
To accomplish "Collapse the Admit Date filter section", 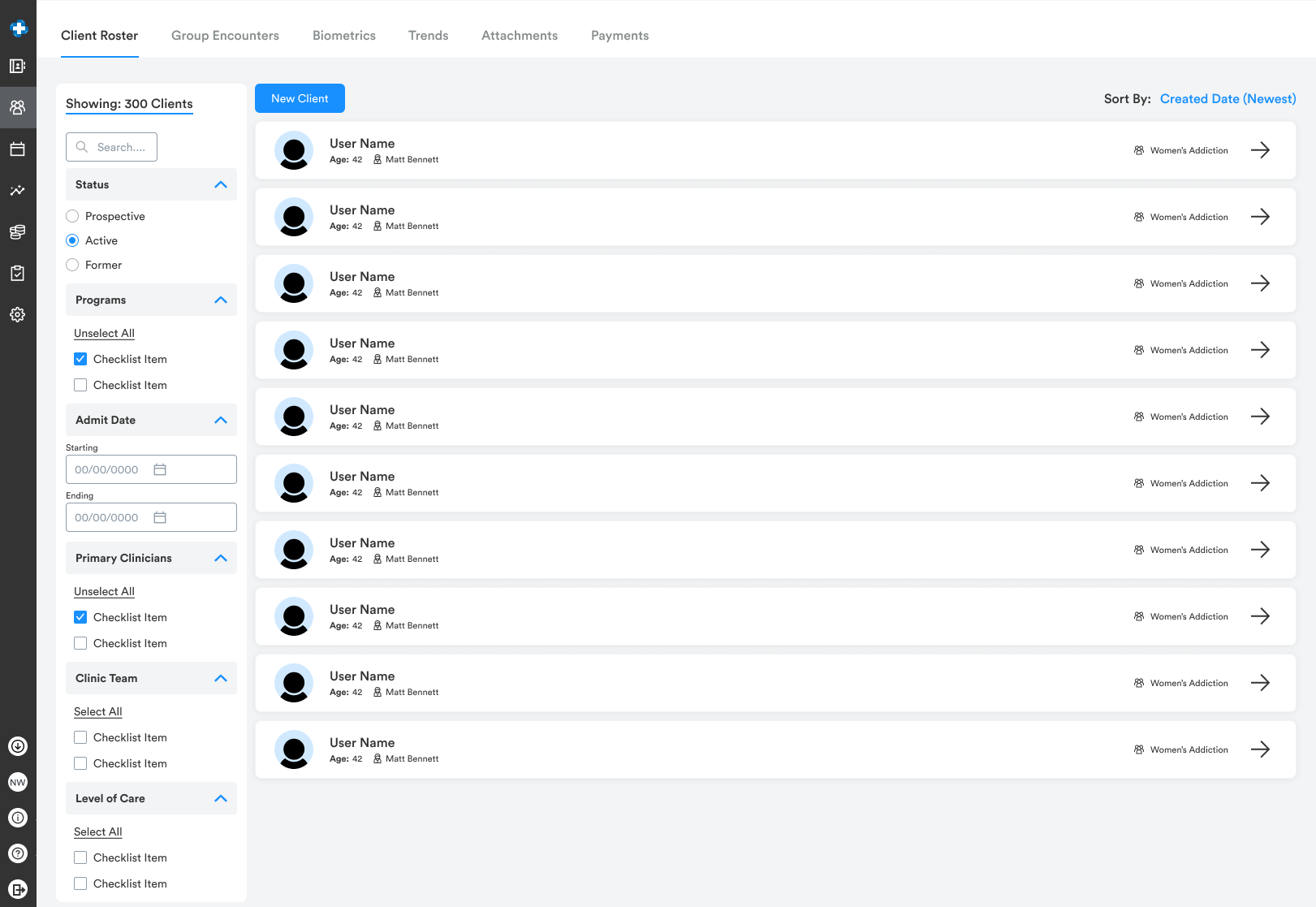I will click(x=220, y=421).
